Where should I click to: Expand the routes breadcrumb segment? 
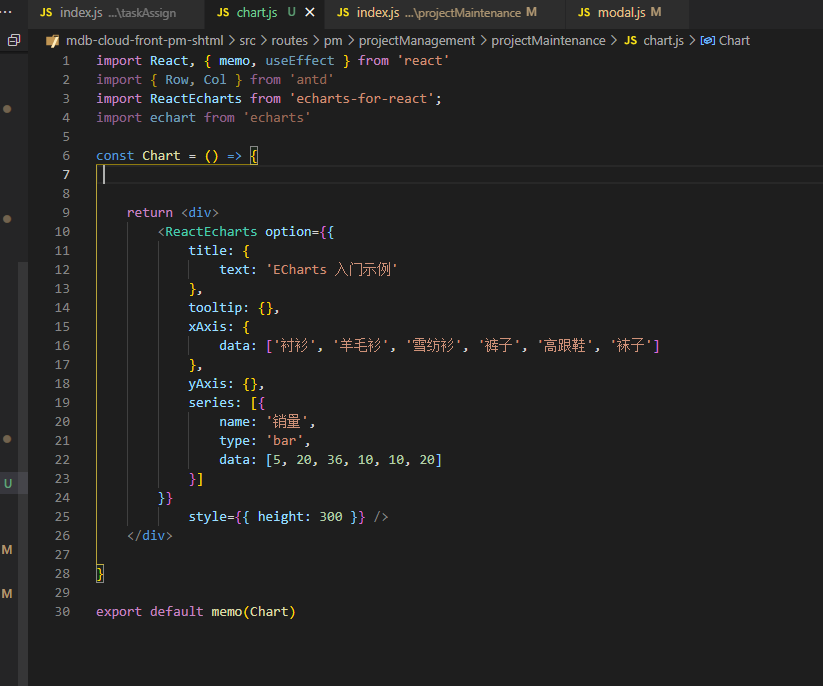tap(289, 40)
